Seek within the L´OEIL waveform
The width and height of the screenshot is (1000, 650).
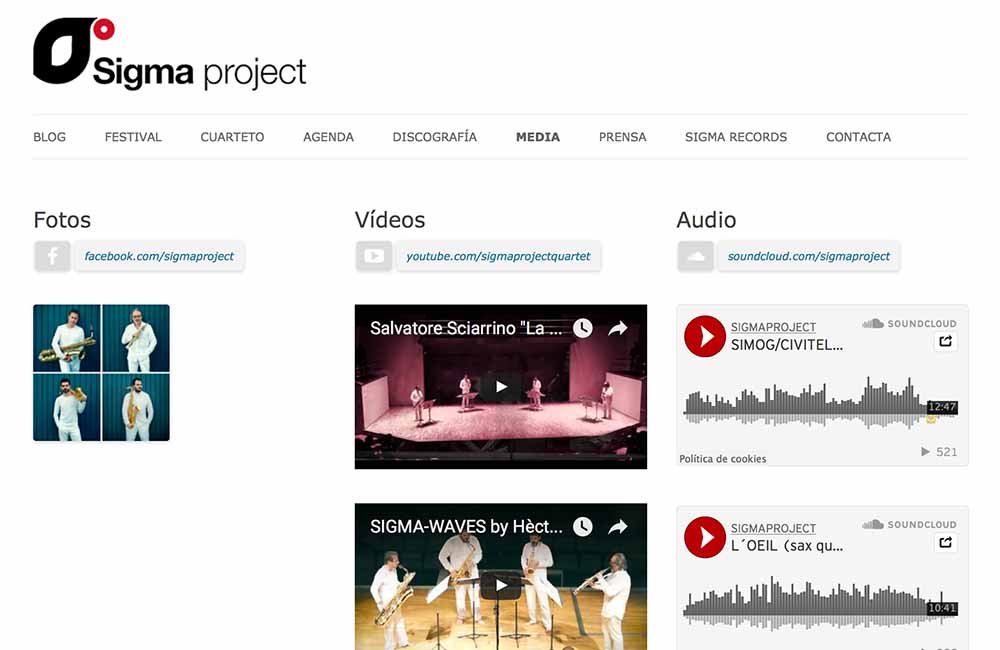820,603
